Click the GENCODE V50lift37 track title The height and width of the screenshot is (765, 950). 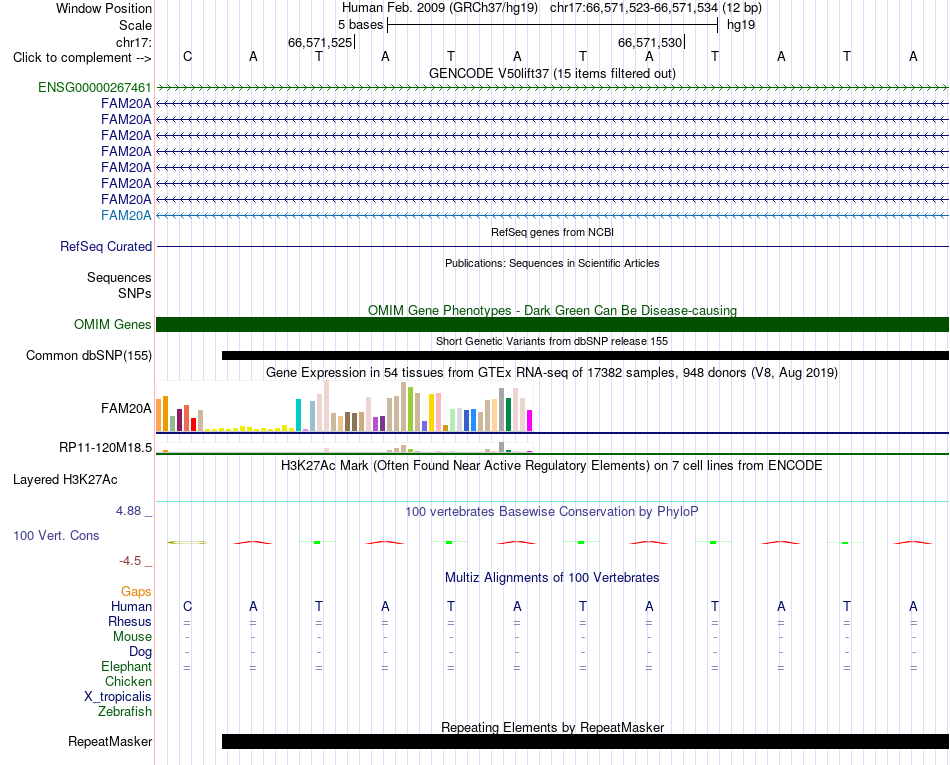tap(552, 73)
